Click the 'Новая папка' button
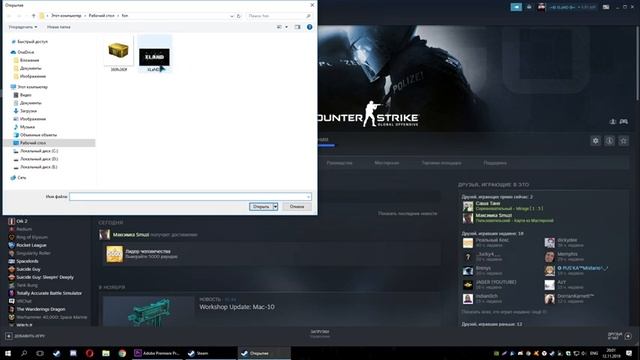Image resolution: width=640 pixels, height=360 pixels. click(58, 27)
